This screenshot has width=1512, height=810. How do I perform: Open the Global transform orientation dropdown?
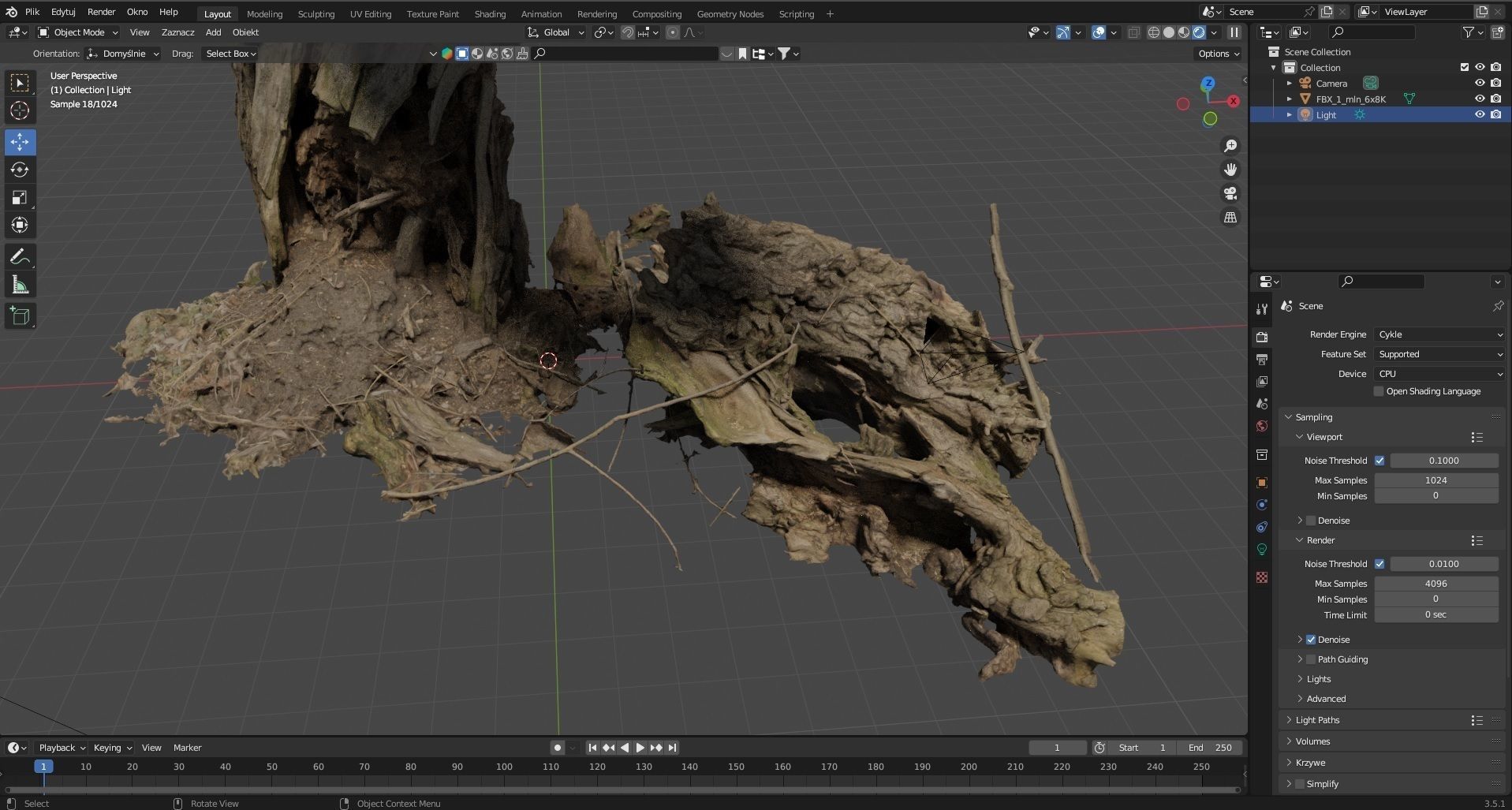pos(556,32)
